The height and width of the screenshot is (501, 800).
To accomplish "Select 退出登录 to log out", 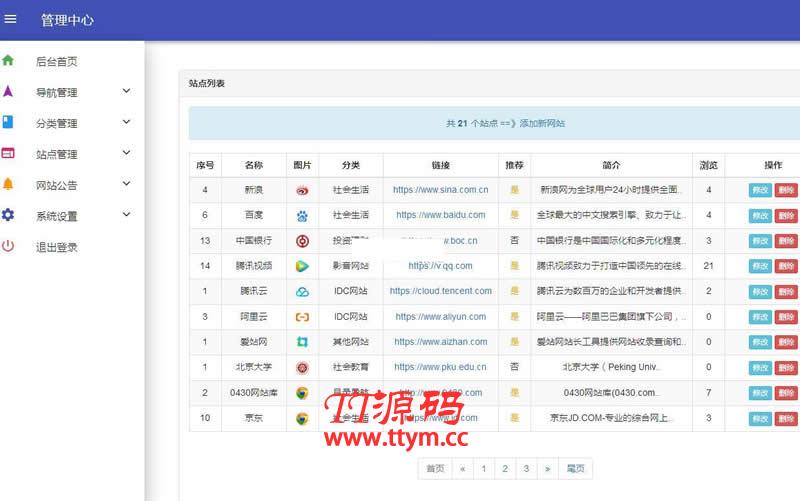I will (x=57, y=247).
